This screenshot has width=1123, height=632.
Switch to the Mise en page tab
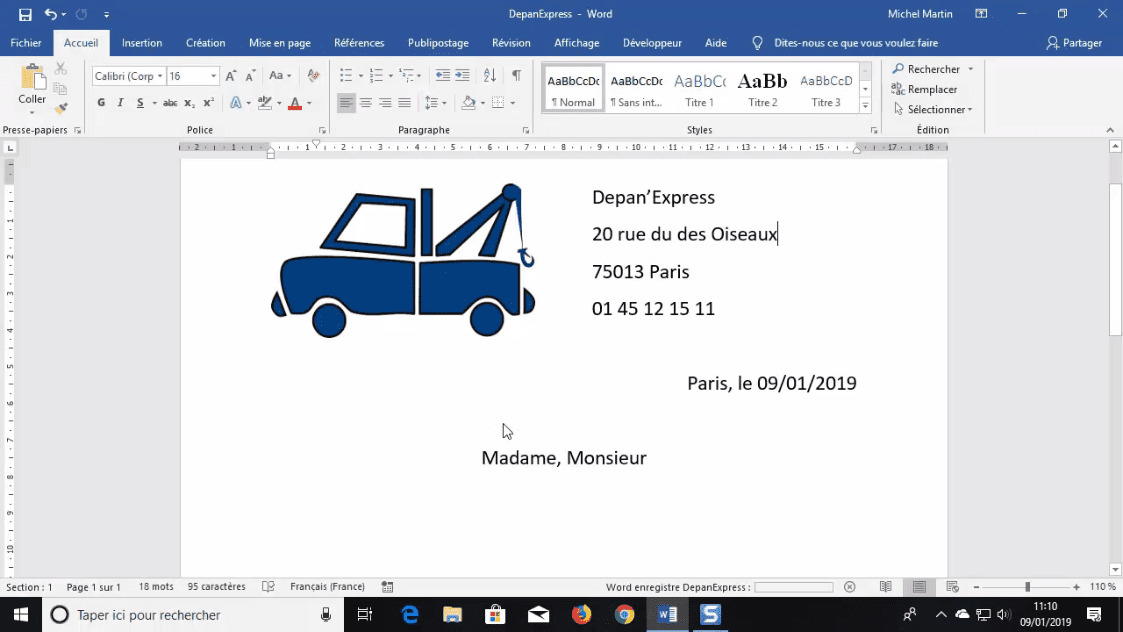click(x=280, y=43)
